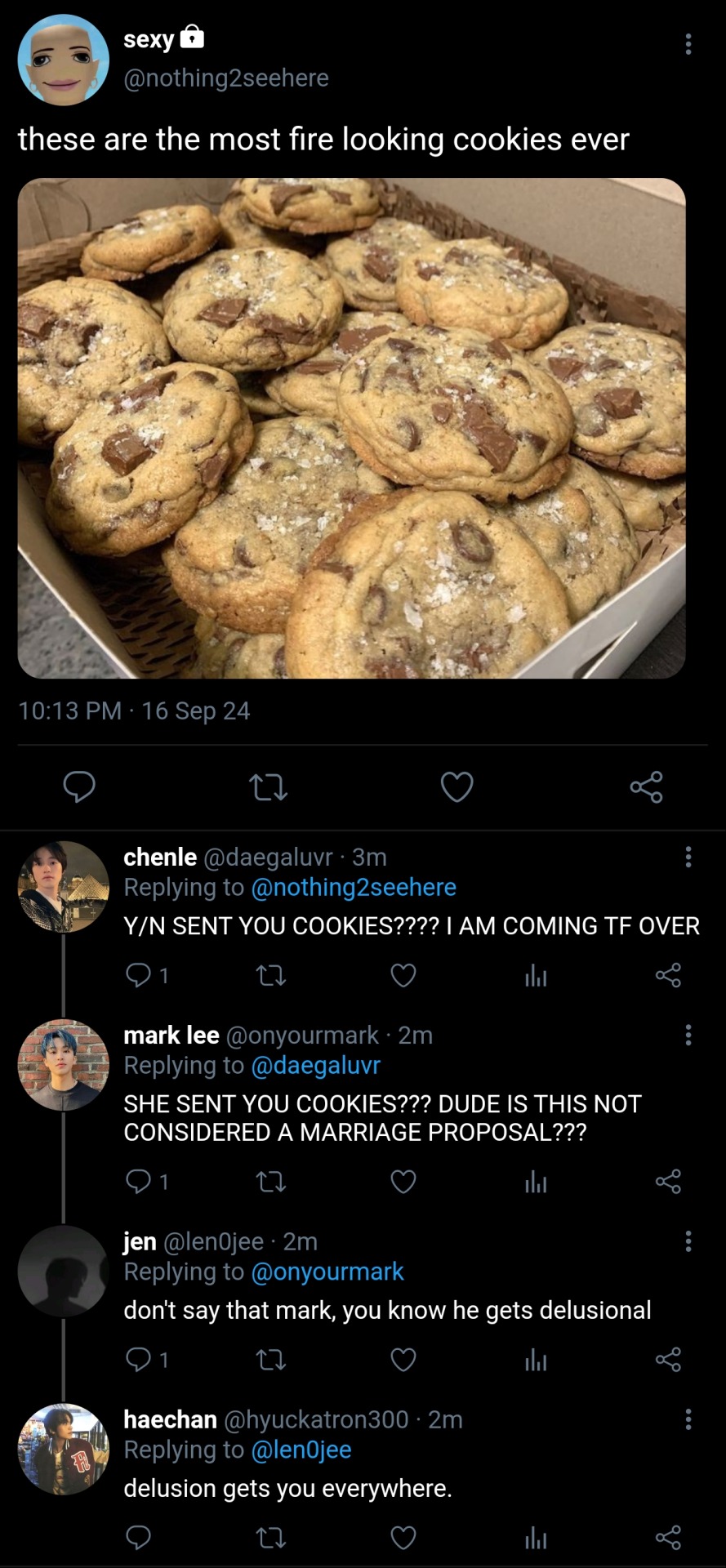726x1568 pixels.
Task: Enlarge the chocolate chip cookies photo
Action: [351, 428]
